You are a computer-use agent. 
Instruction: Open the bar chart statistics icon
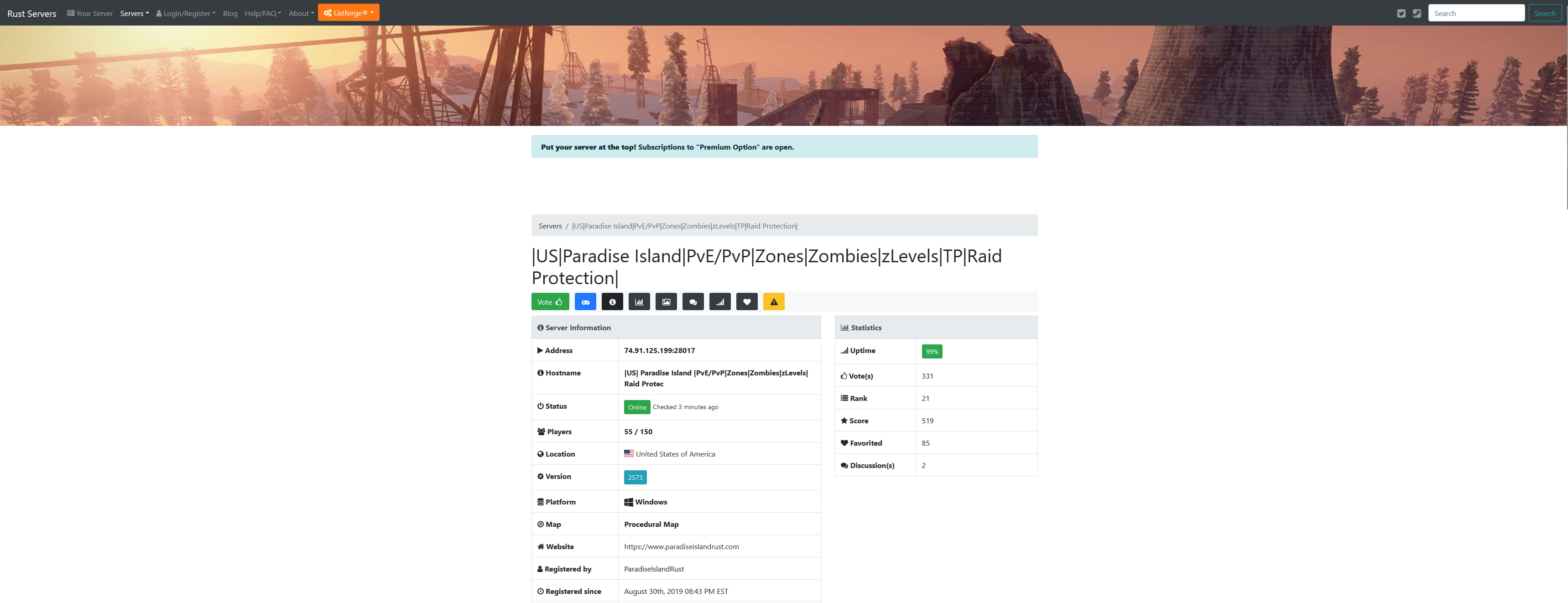coord(639,302)
